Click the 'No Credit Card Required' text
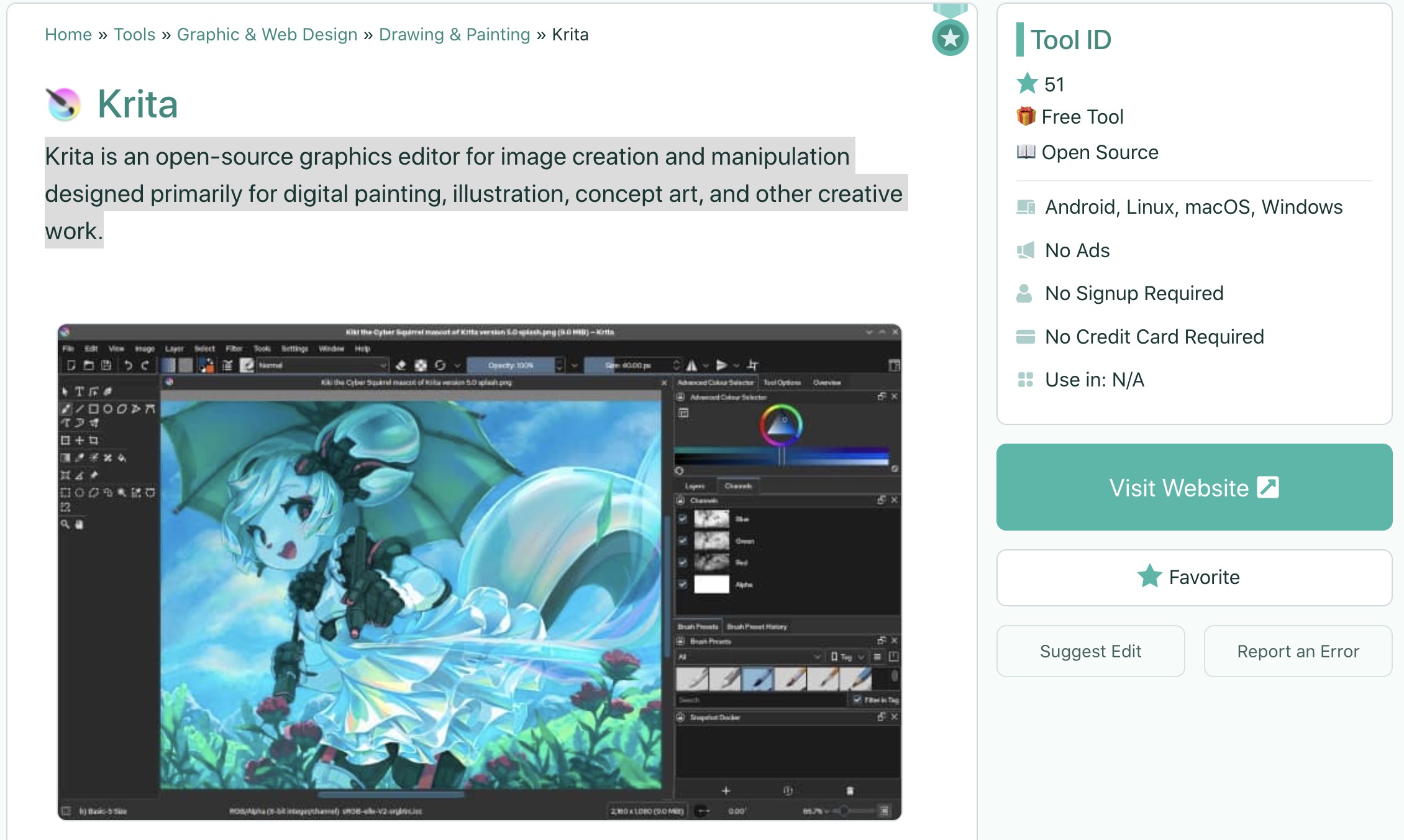 click(x=1155, y=337)
